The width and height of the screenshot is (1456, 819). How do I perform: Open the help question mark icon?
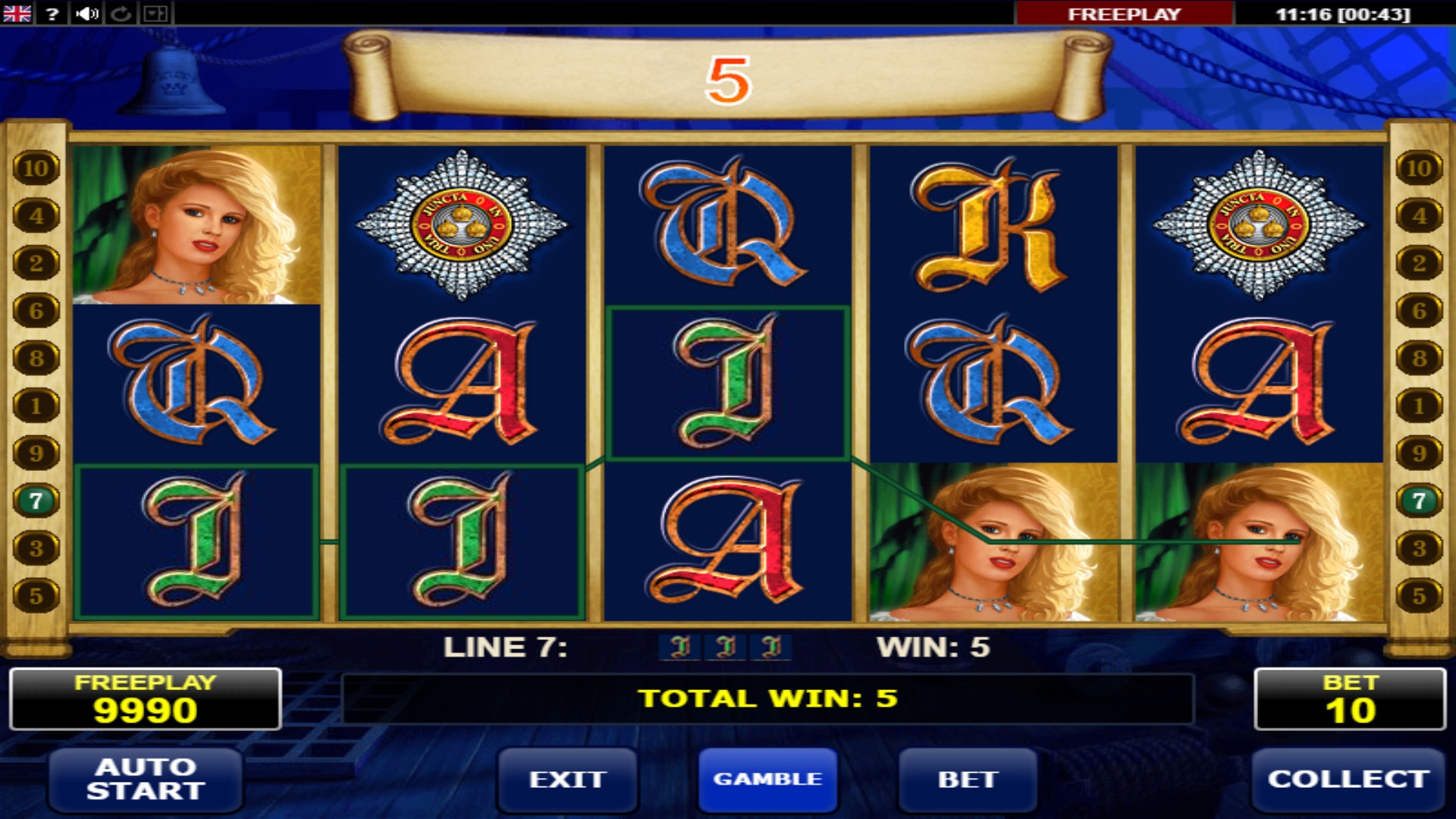pyautogui.click(x=52, y=13)
